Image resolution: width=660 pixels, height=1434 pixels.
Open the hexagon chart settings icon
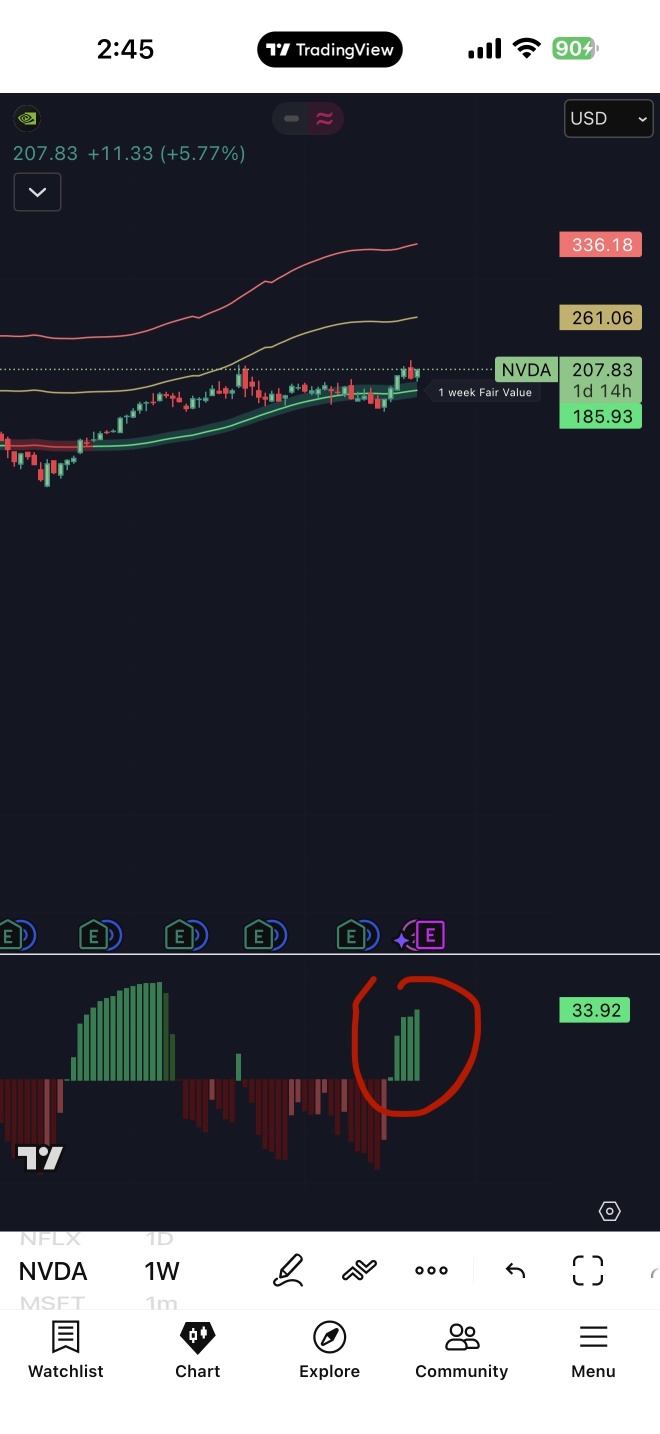click(x=609, y=1211)
